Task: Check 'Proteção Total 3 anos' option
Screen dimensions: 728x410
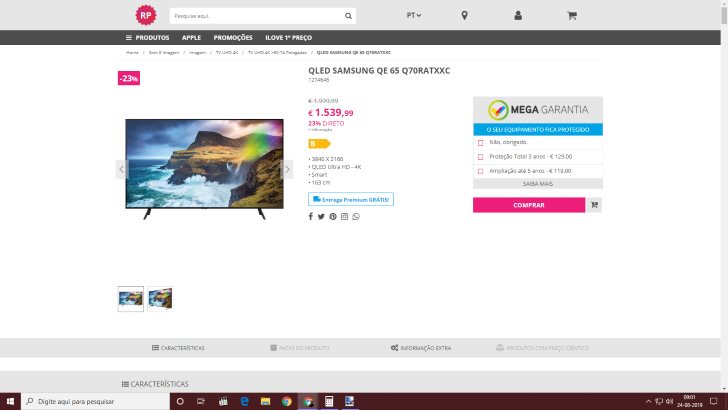Action: (481, 157)
